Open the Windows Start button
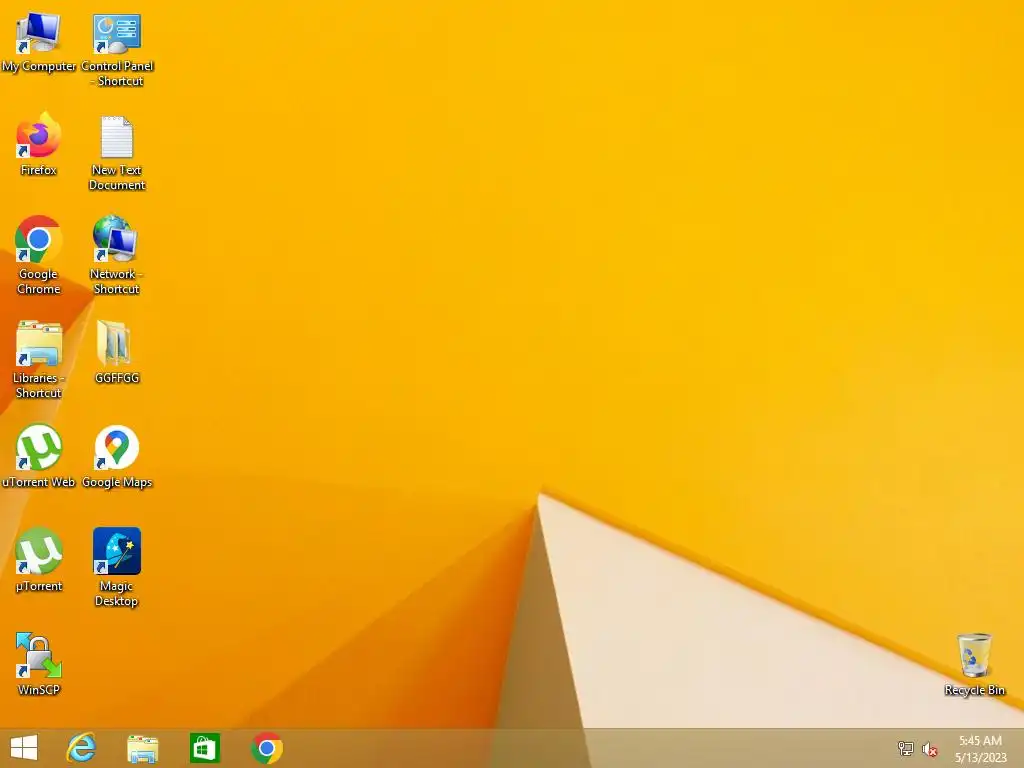 pyautogui.click(x=24, y=748)
